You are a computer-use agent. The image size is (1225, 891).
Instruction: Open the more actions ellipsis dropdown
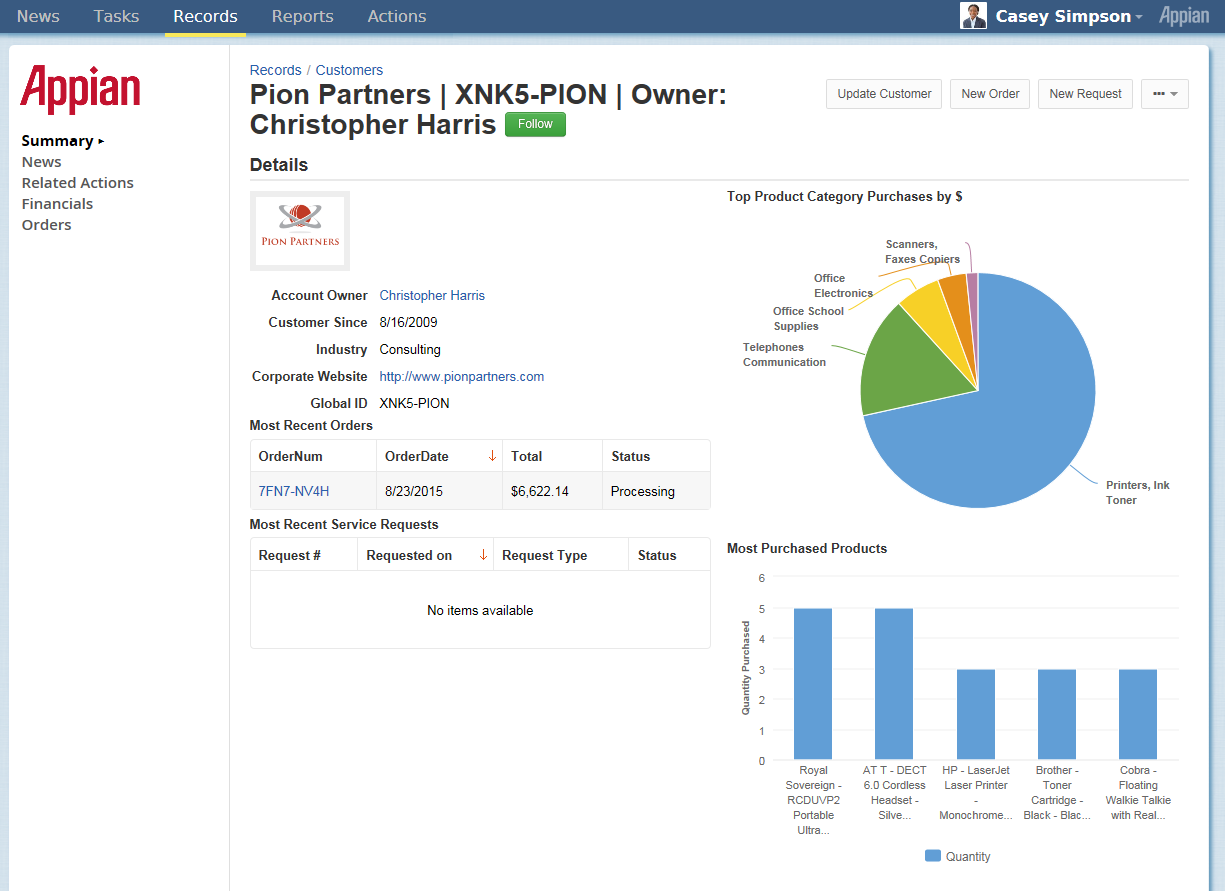click(1164, 94)
